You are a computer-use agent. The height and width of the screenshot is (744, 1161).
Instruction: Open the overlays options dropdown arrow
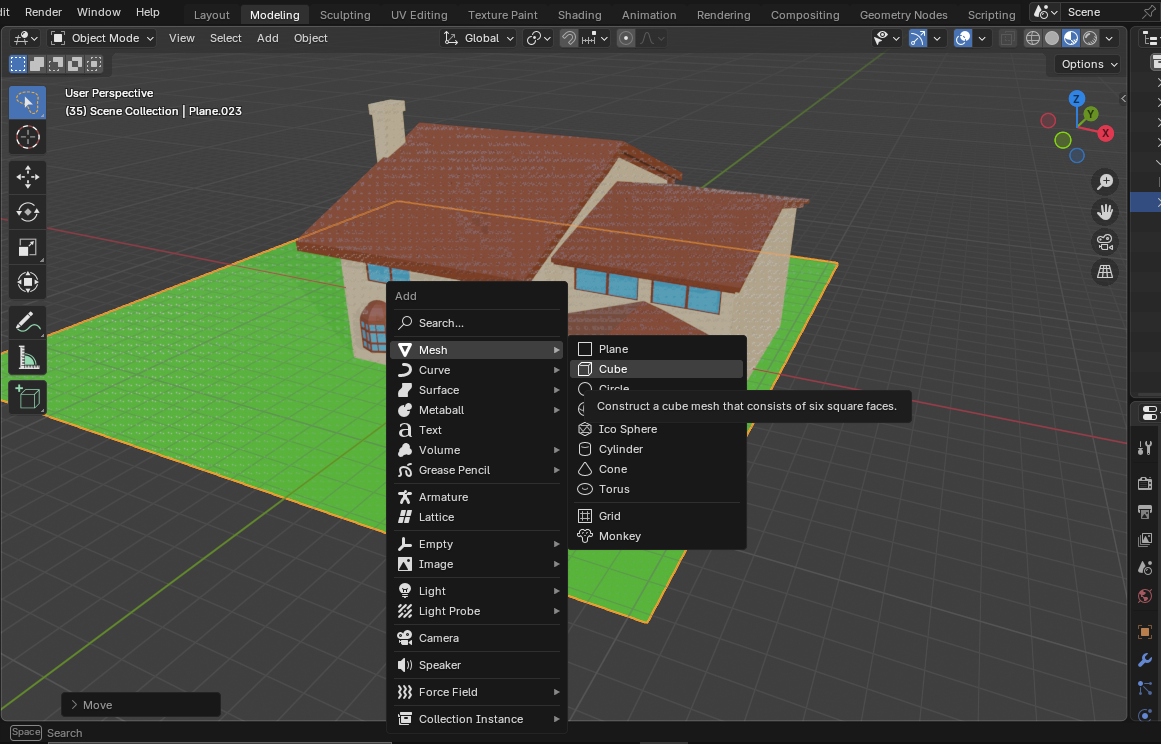click(982, 38)
